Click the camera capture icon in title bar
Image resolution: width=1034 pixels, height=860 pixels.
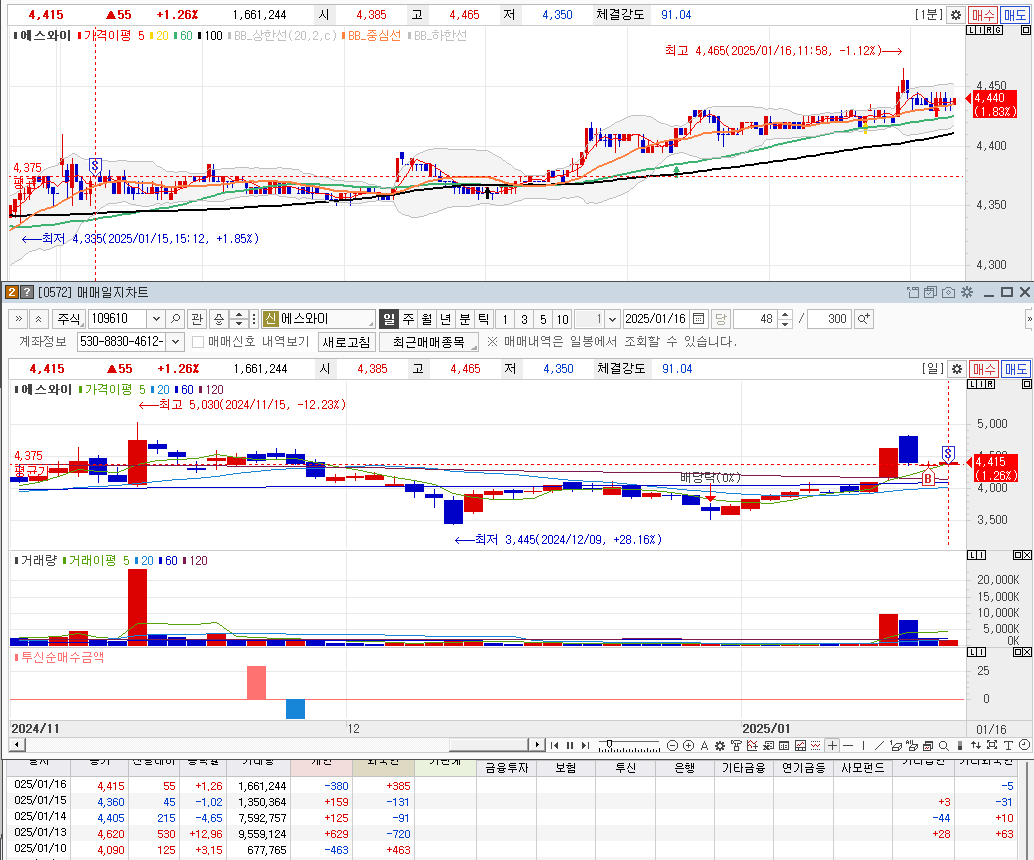(948, 292)
